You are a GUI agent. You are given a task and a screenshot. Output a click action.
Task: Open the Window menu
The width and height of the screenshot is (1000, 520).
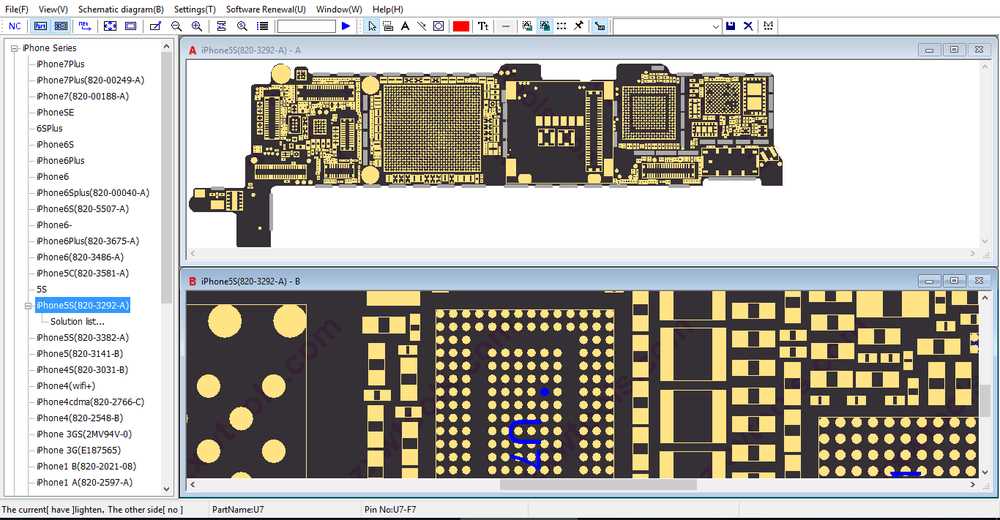[x=339, y=9]
